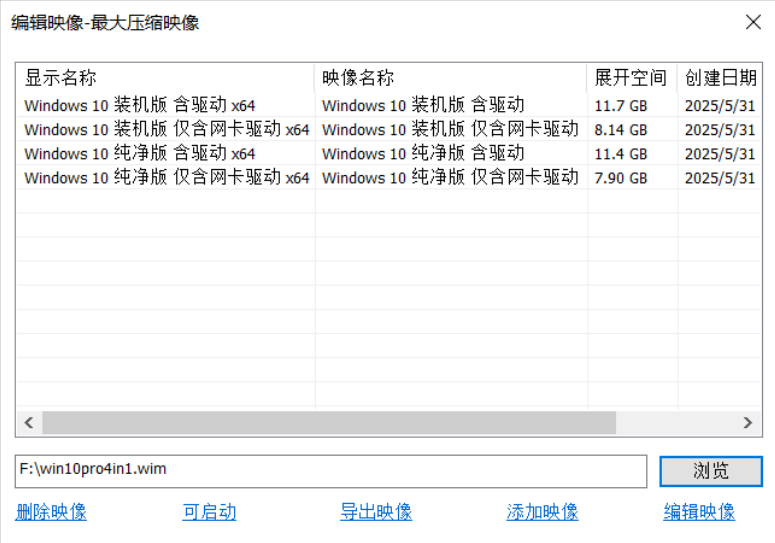Click the 编辑映像 link at bottom
The height and width of the screenshot is (543, 775).
(699, 512)
